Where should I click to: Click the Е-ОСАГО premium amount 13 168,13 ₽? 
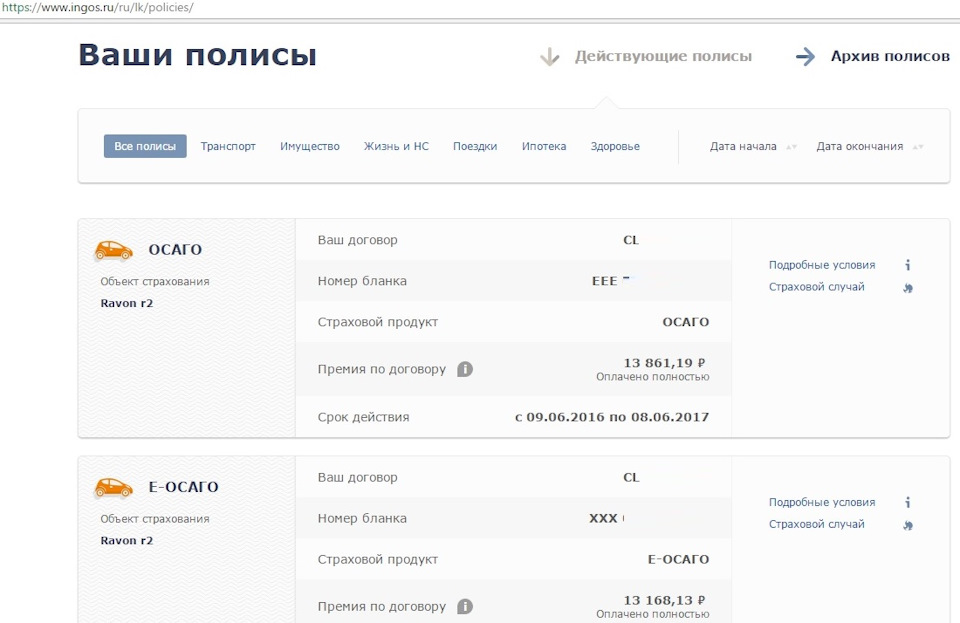(x=664, y=600)
